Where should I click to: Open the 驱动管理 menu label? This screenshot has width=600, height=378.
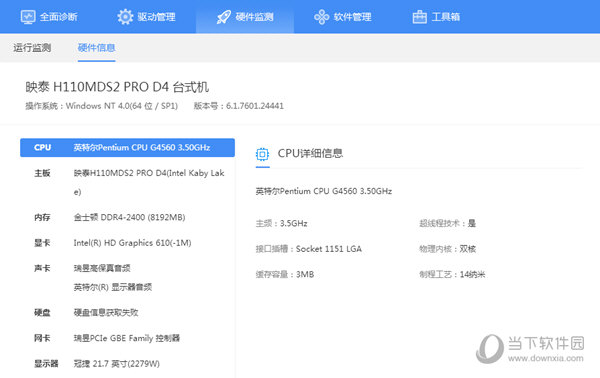(x=157, y=17)
